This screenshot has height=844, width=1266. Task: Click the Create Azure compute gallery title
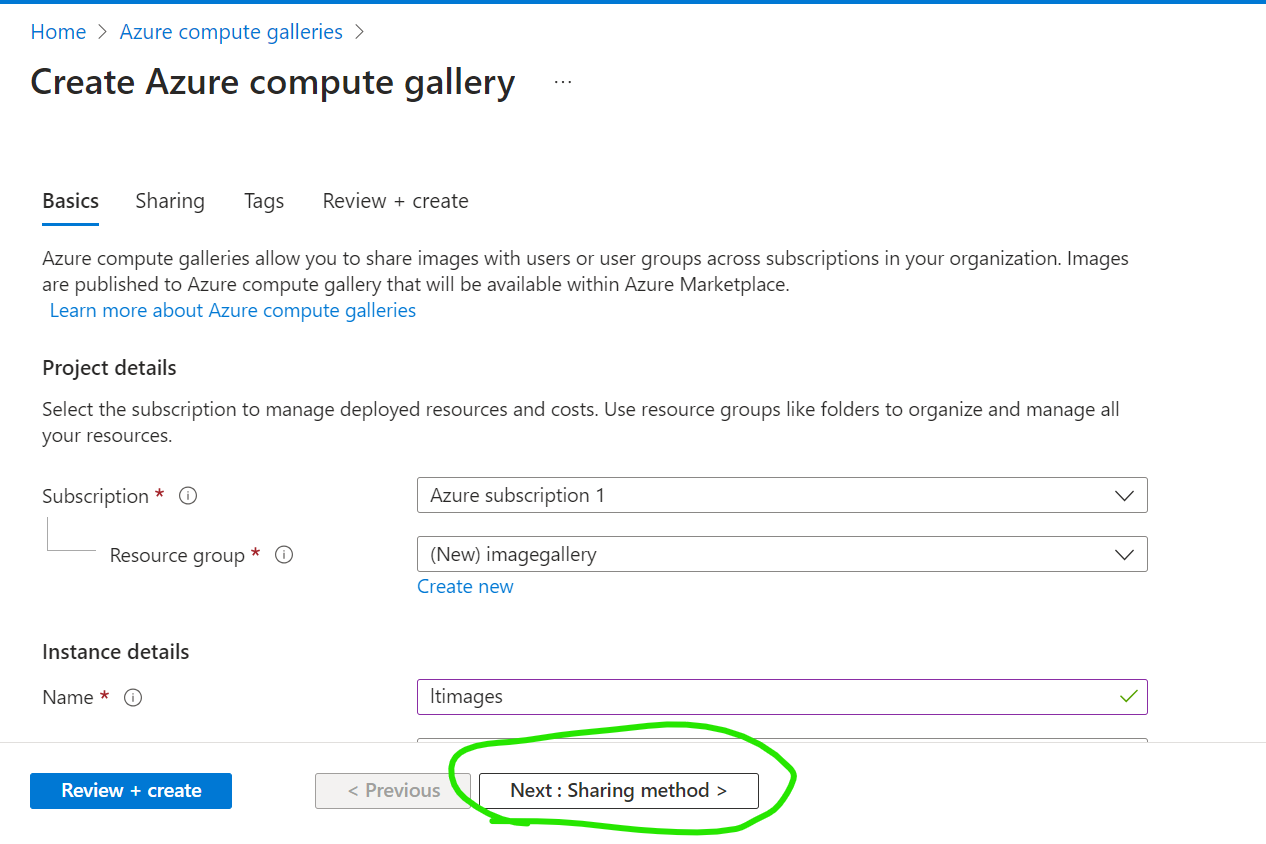pos(273,82)
